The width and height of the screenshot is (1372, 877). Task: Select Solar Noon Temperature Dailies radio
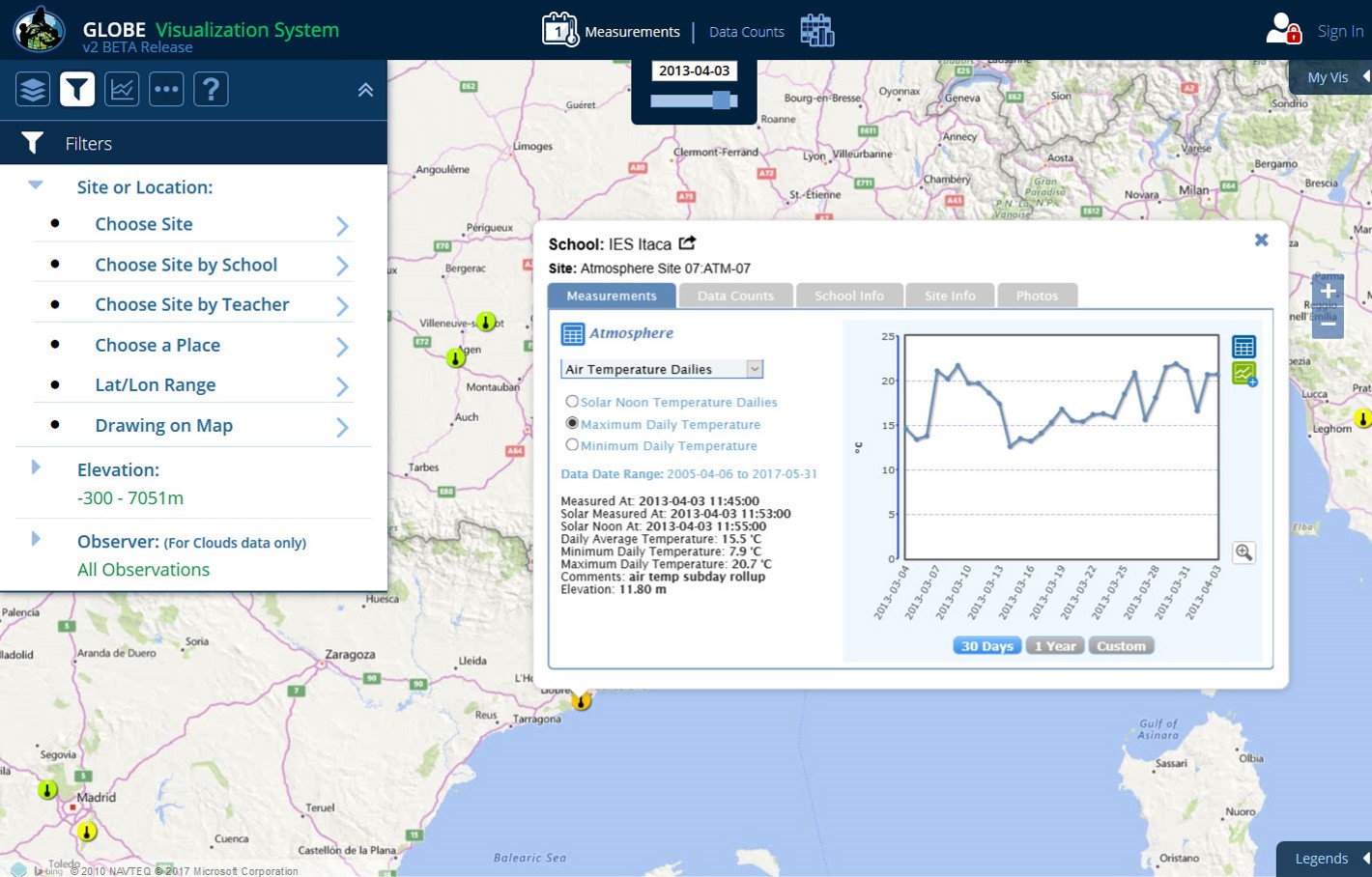click(x=572, y=402)
